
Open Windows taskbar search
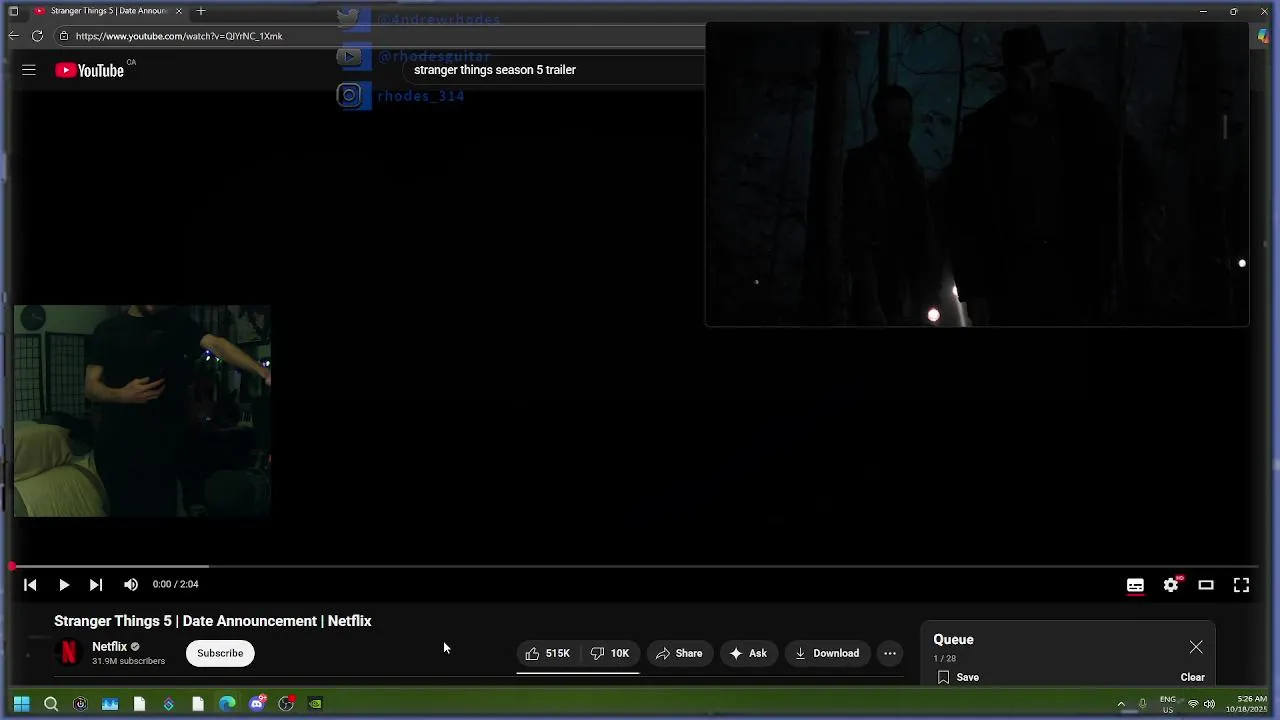pos(51,704)
